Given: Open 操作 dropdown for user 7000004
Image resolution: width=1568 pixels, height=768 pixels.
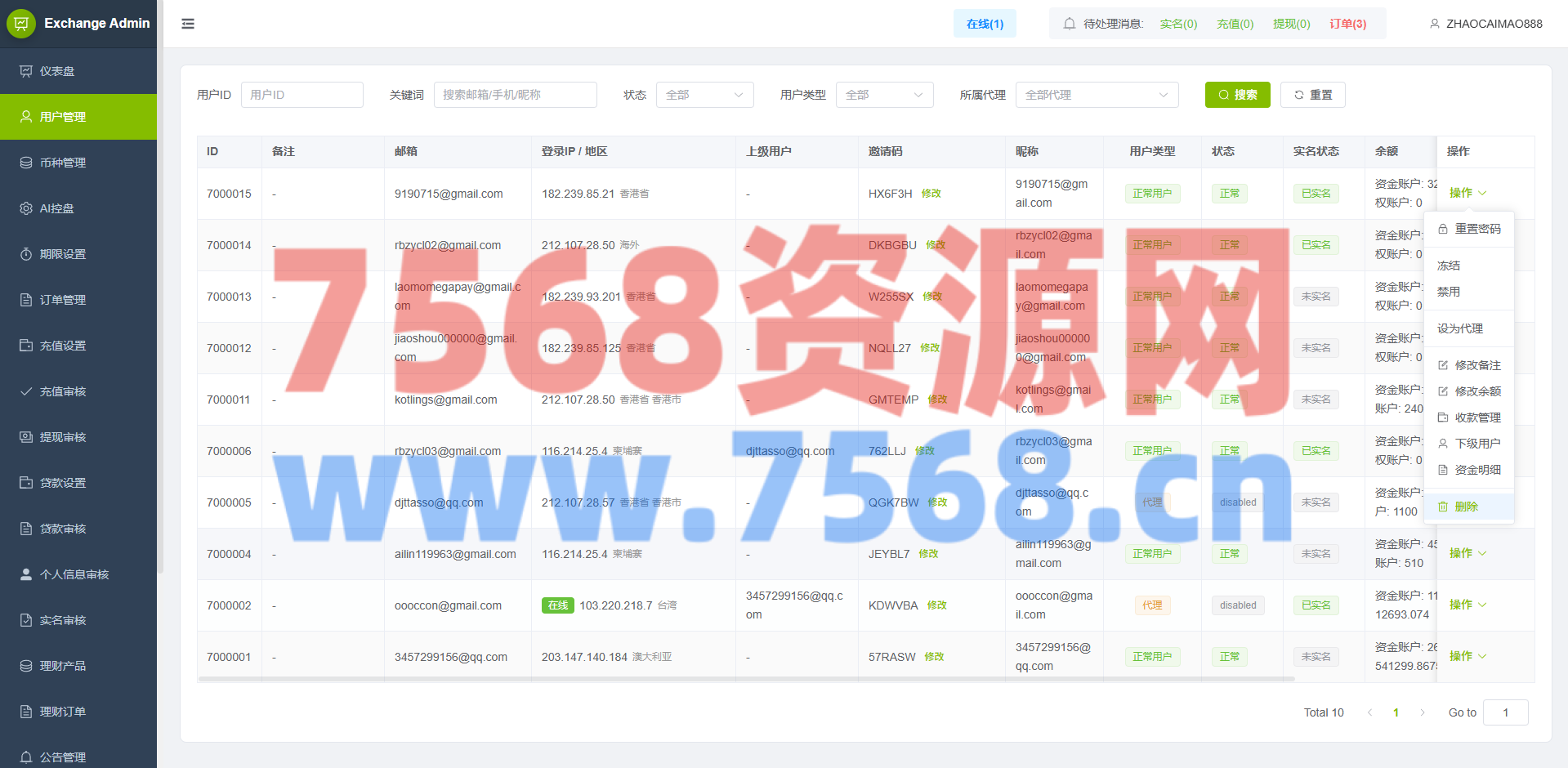Looking at the screenshot, I should (x=1467, y=553).
